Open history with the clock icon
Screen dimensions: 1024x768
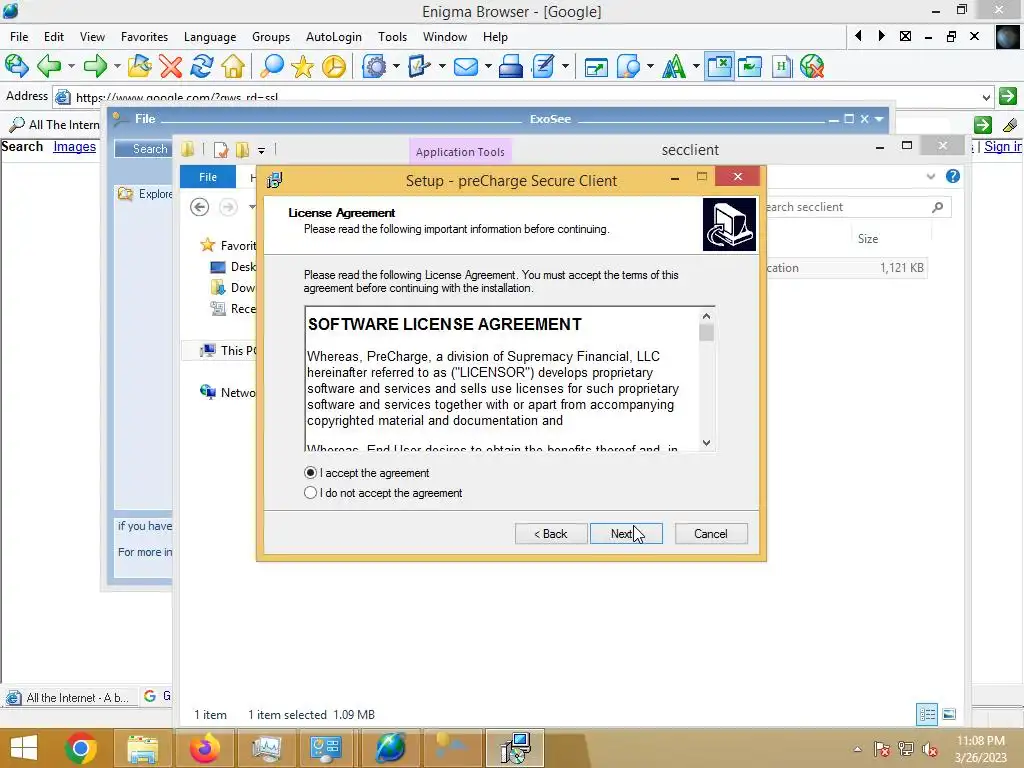[x=334, y=67]
